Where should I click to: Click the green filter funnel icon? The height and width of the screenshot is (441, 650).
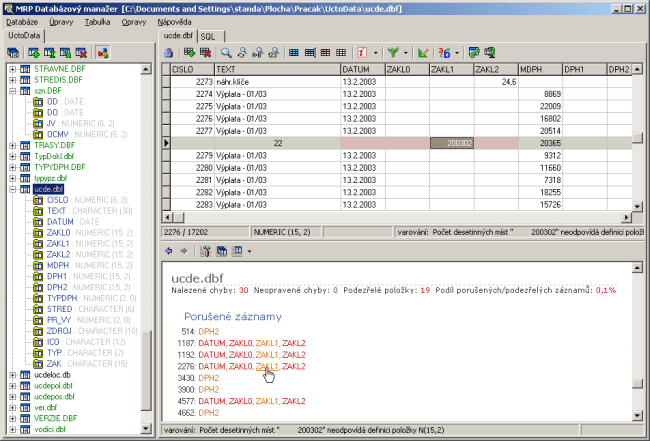click(x=395, y=51)
